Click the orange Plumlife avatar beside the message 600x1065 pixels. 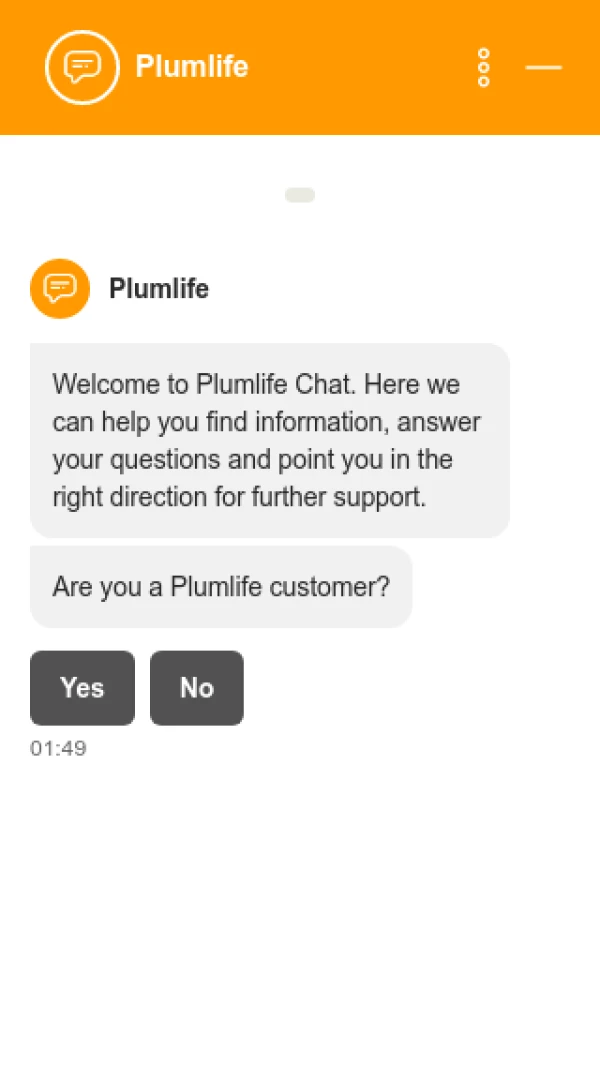pos(60,289)
